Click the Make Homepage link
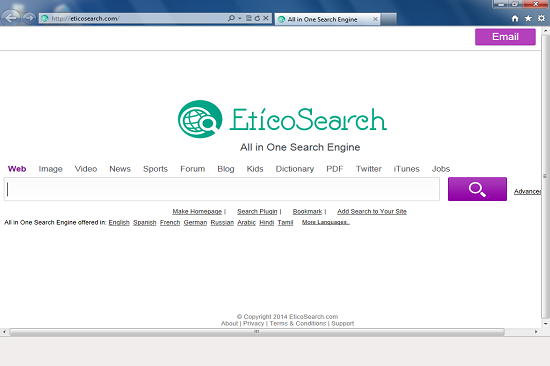 197,212
